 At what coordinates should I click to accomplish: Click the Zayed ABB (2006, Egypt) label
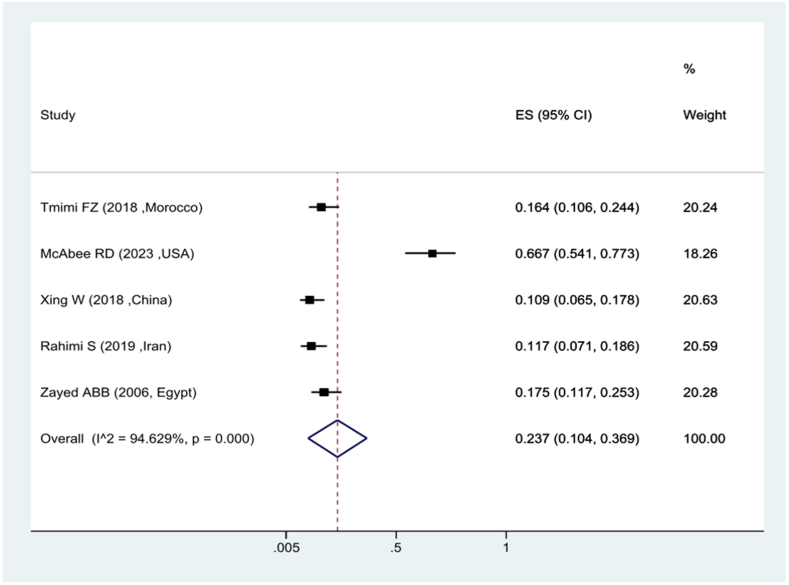click(118, 392)
